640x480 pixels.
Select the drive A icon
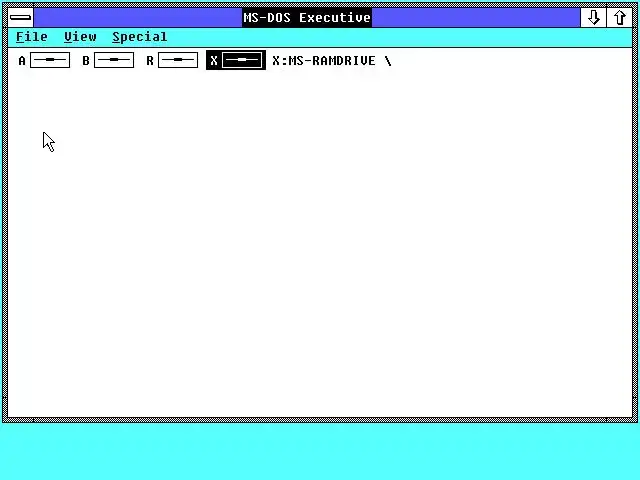[x=44, y=60]
